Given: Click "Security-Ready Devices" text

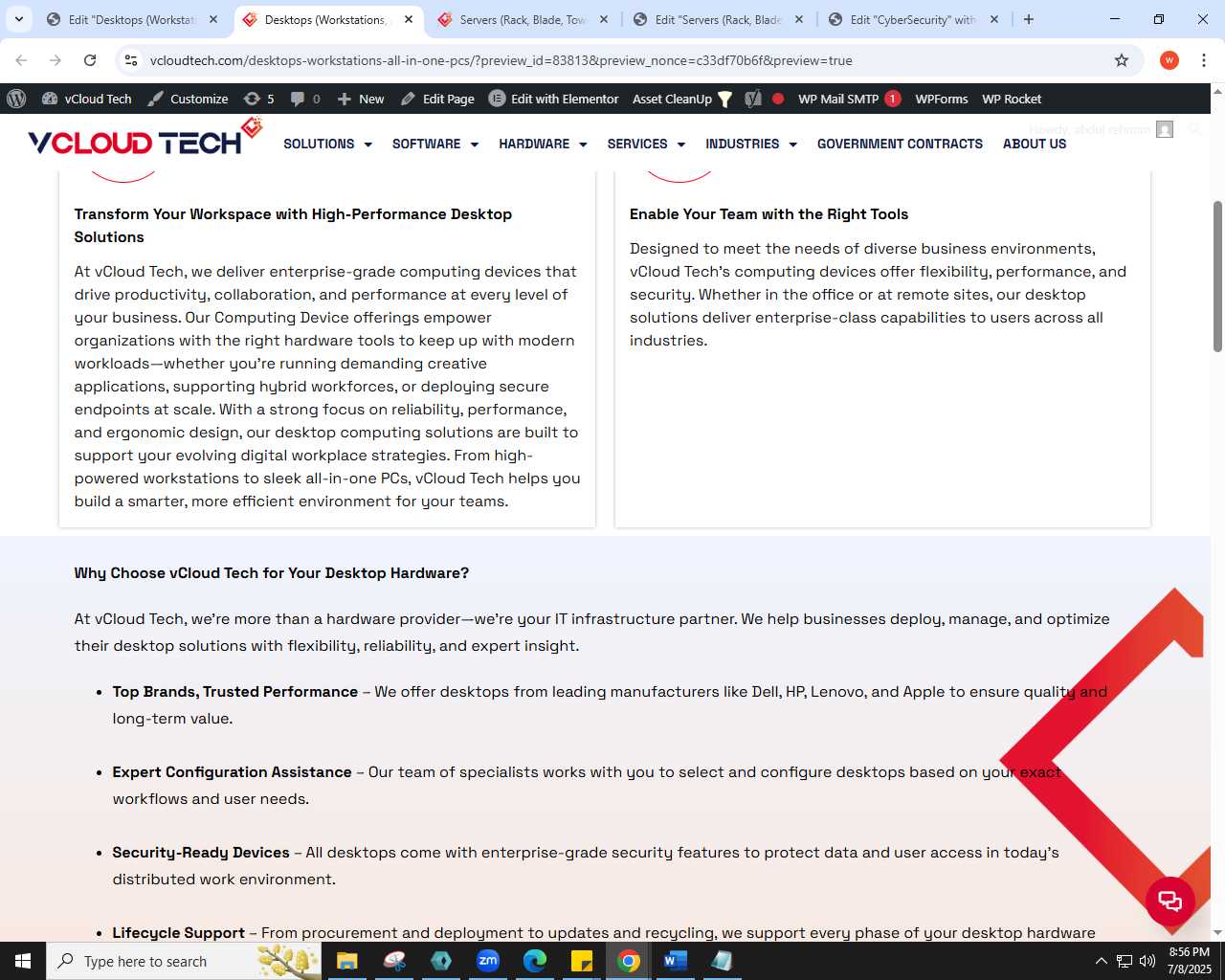Looking at the screenshot, I should [201, 853].
